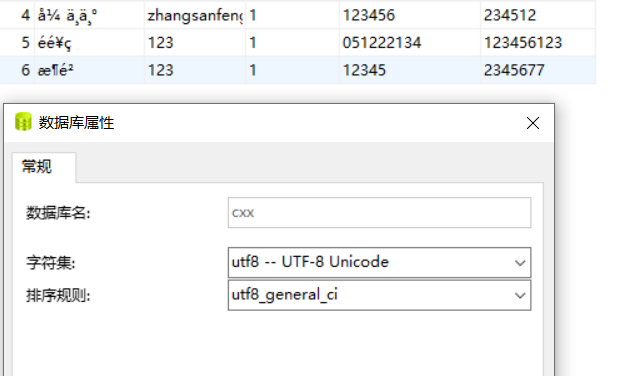627x376 pixels.
Task: Open the 字符集 dropdown arrow
Action: click(x=520, y=263)
